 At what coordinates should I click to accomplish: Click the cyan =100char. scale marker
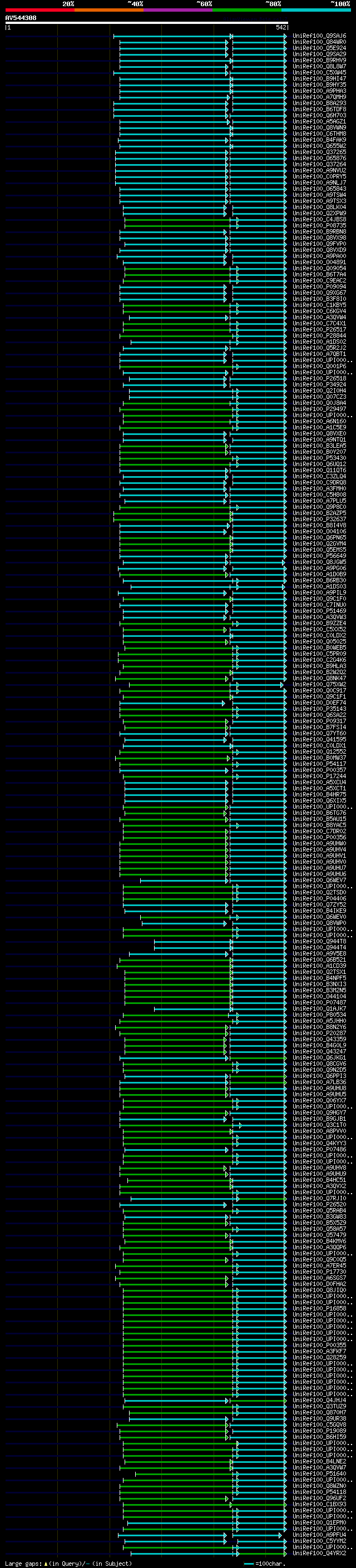pos(248,1563)
